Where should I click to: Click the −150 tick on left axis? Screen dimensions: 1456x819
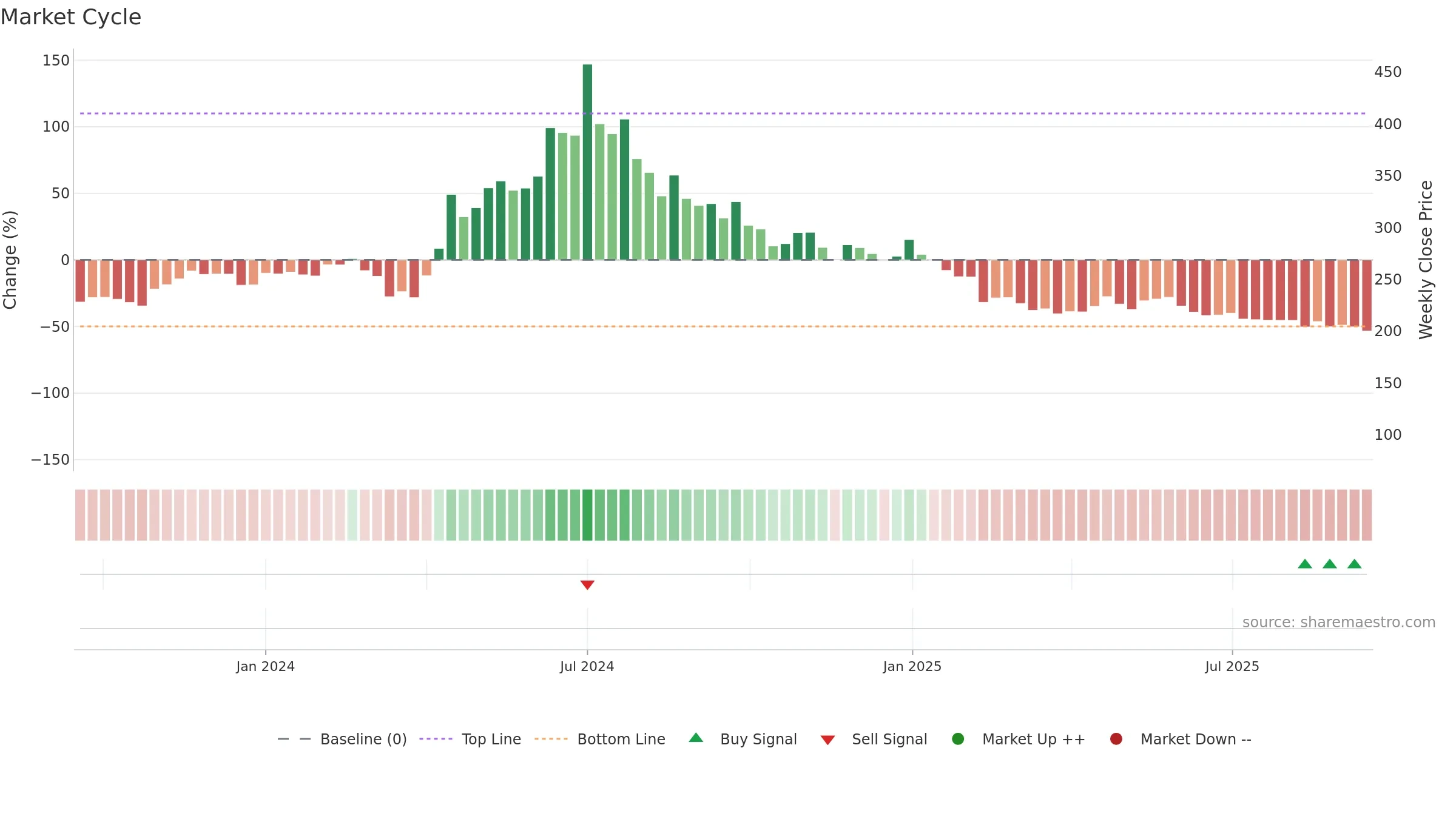point(50,459)
